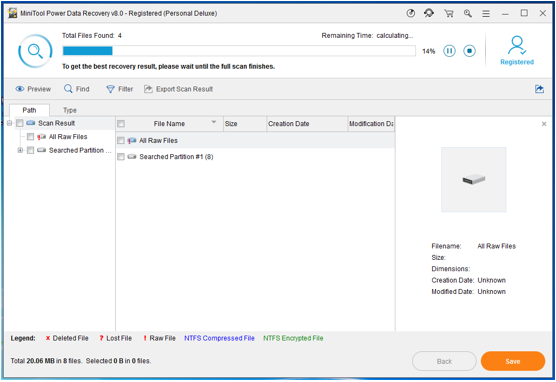Click the Raw File legend entry
556x382 pixels.
click(x=159, y=338)
